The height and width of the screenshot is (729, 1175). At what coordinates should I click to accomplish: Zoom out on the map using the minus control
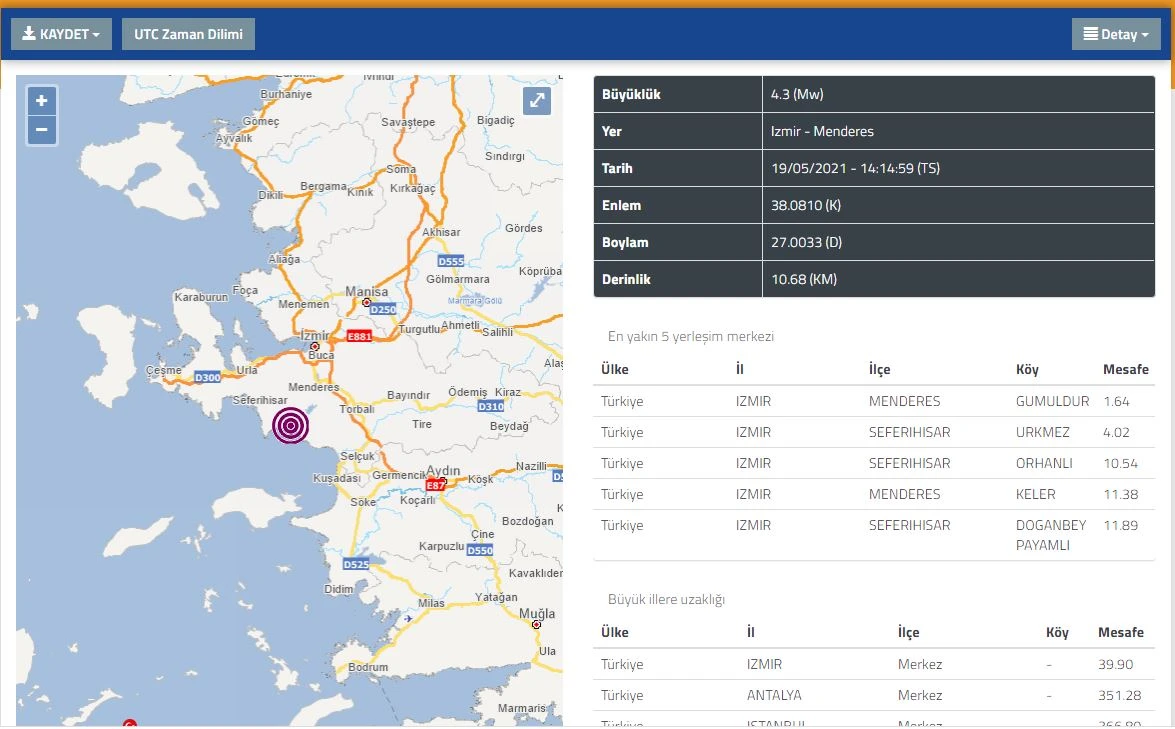[41, 129]
